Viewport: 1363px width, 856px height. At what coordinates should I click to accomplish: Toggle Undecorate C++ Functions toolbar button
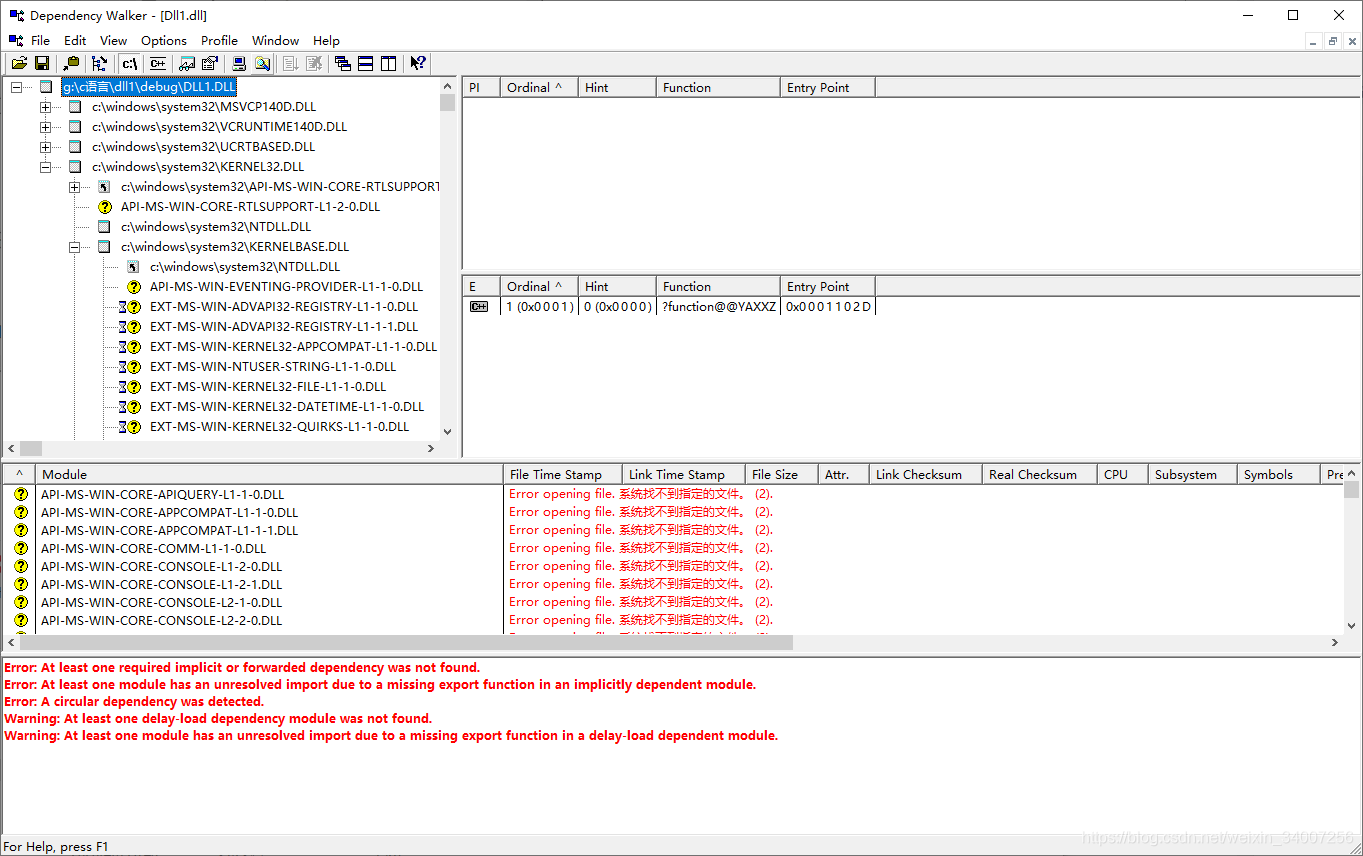tap(157, 63)
